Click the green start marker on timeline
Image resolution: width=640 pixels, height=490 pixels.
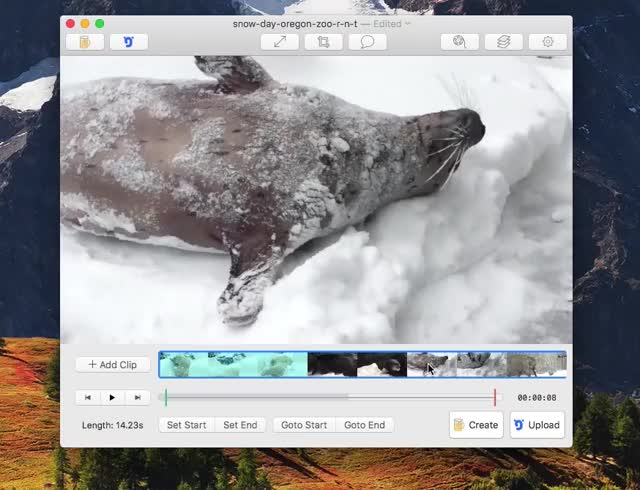(166, 397)
